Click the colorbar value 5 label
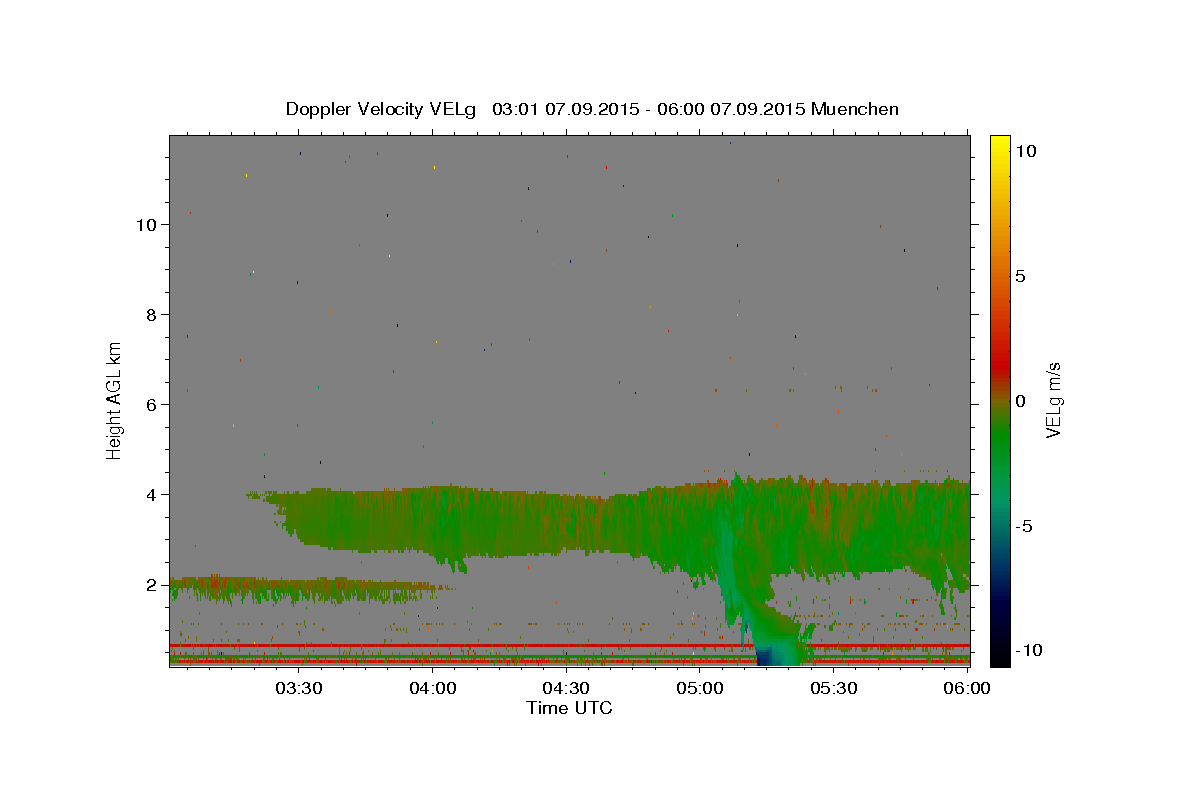This screenshot has height=800, width=1200. 1021,276
